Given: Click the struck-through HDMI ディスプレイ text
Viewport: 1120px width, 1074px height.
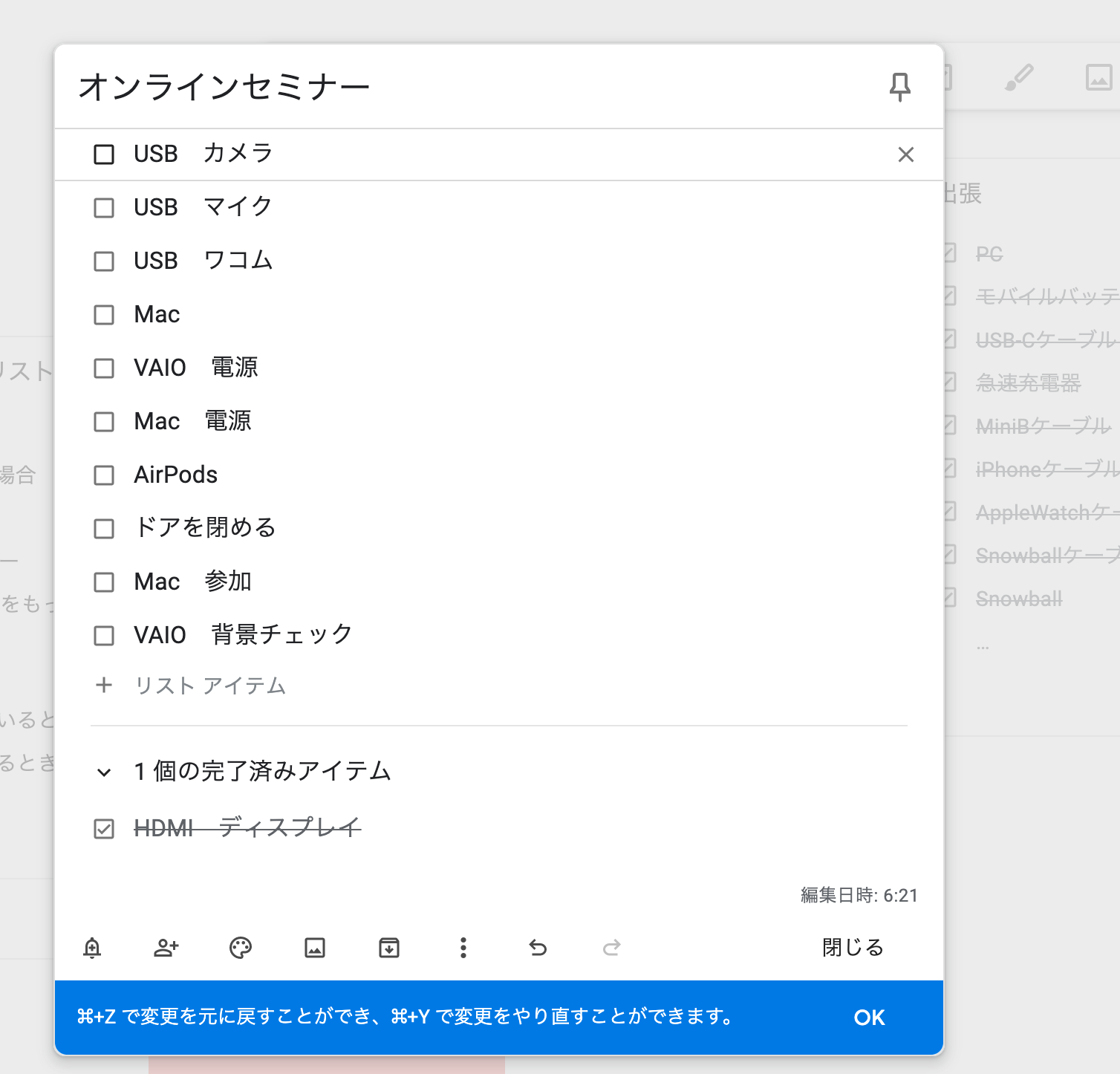Looking at the screenshot, I should [x=247, y=828].
